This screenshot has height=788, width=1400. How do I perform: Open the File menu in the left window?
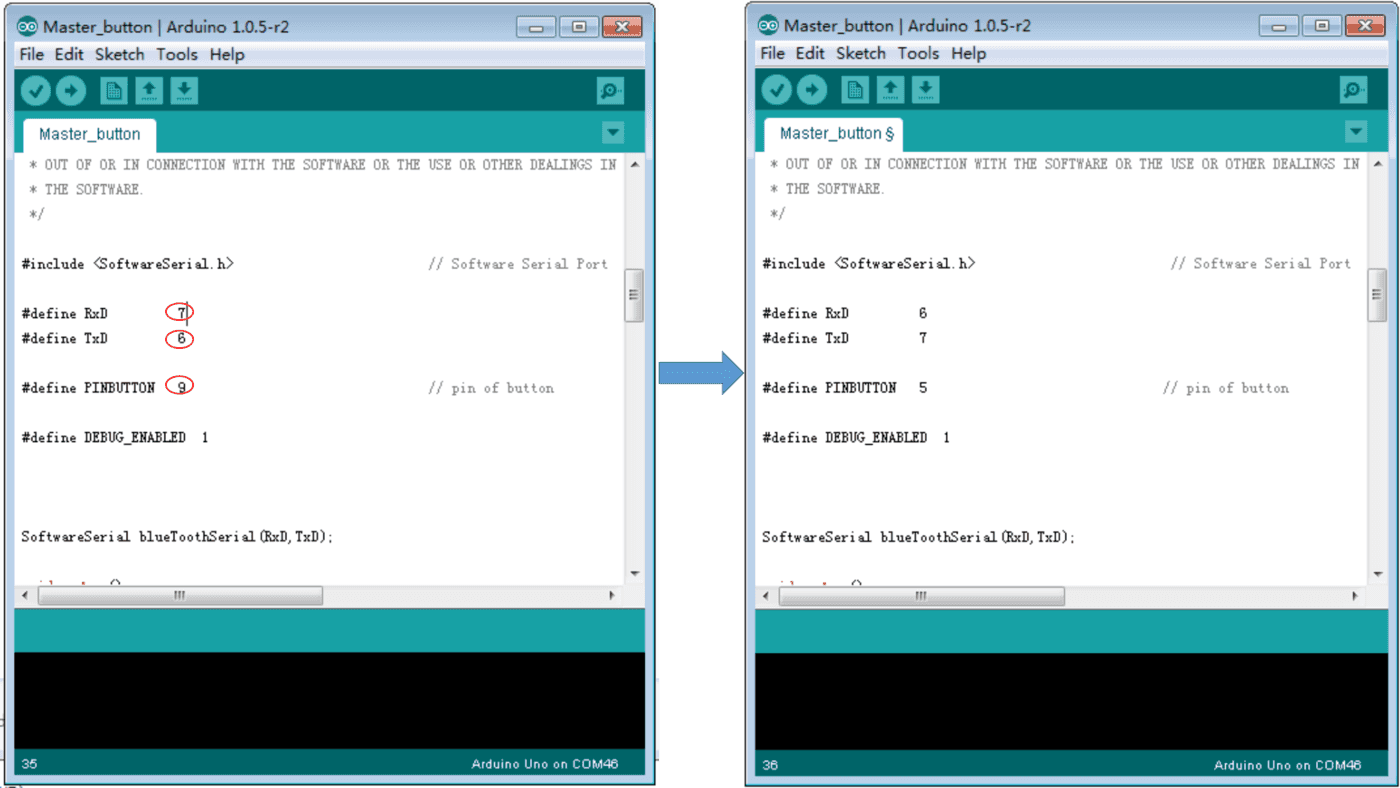[x=31, y=54]
